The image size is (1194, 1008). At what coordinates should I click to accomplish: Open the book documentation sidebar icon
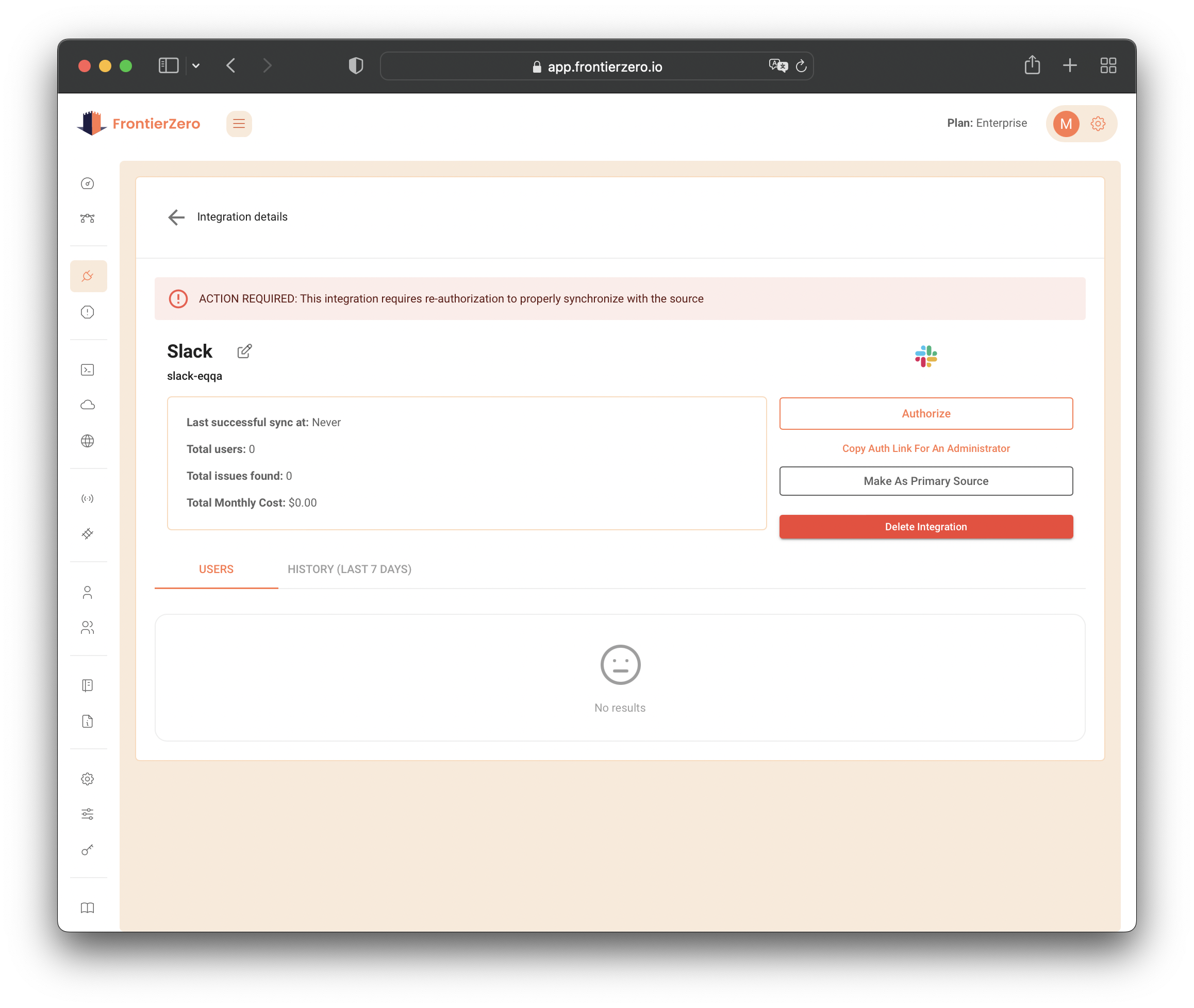tap(88, 908)
